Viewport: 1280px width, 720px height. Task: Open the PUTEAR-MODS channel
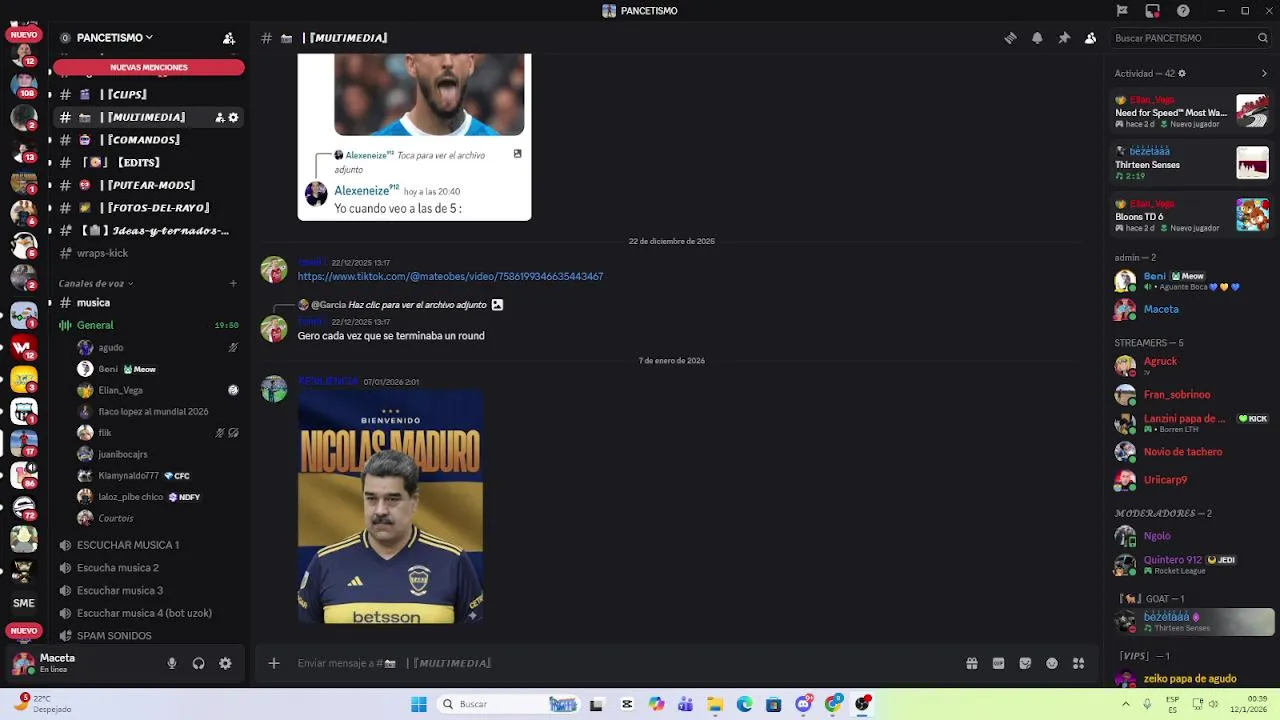pyautogui.click(x=148, y=185)
